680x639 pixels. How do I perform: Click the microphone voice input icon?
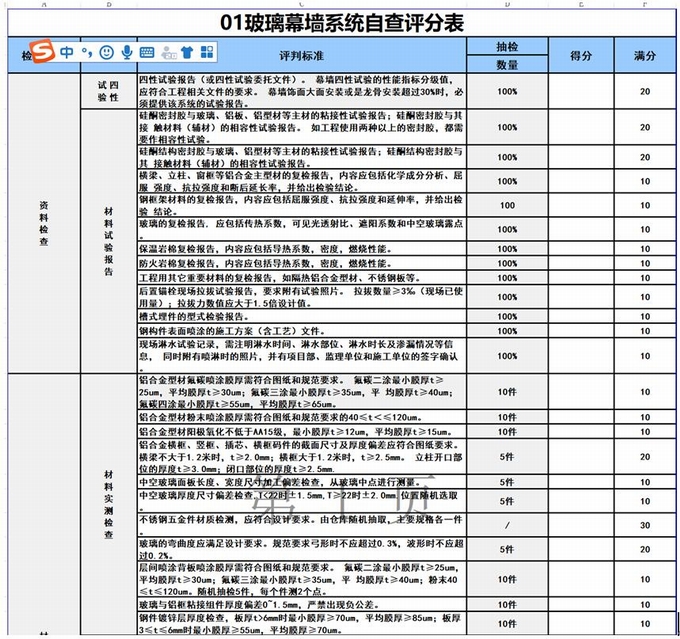(126, 51)
